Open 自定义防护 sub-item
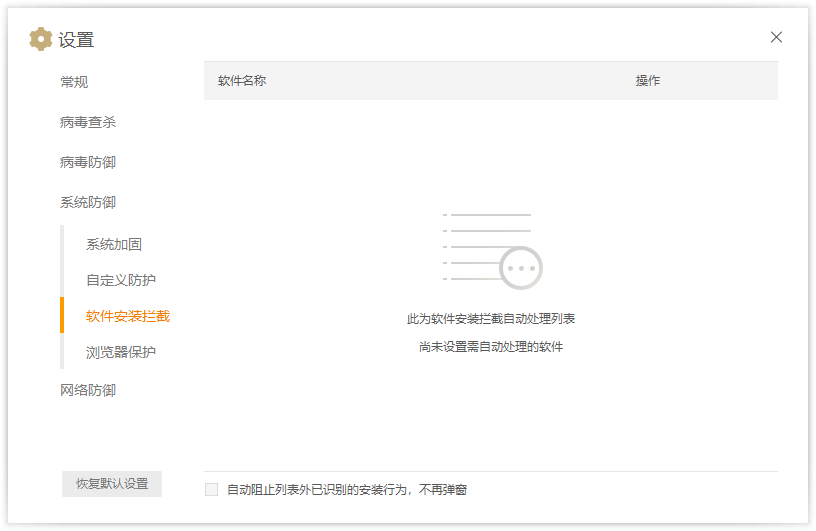The image size is (816, 531). [121, 280]
